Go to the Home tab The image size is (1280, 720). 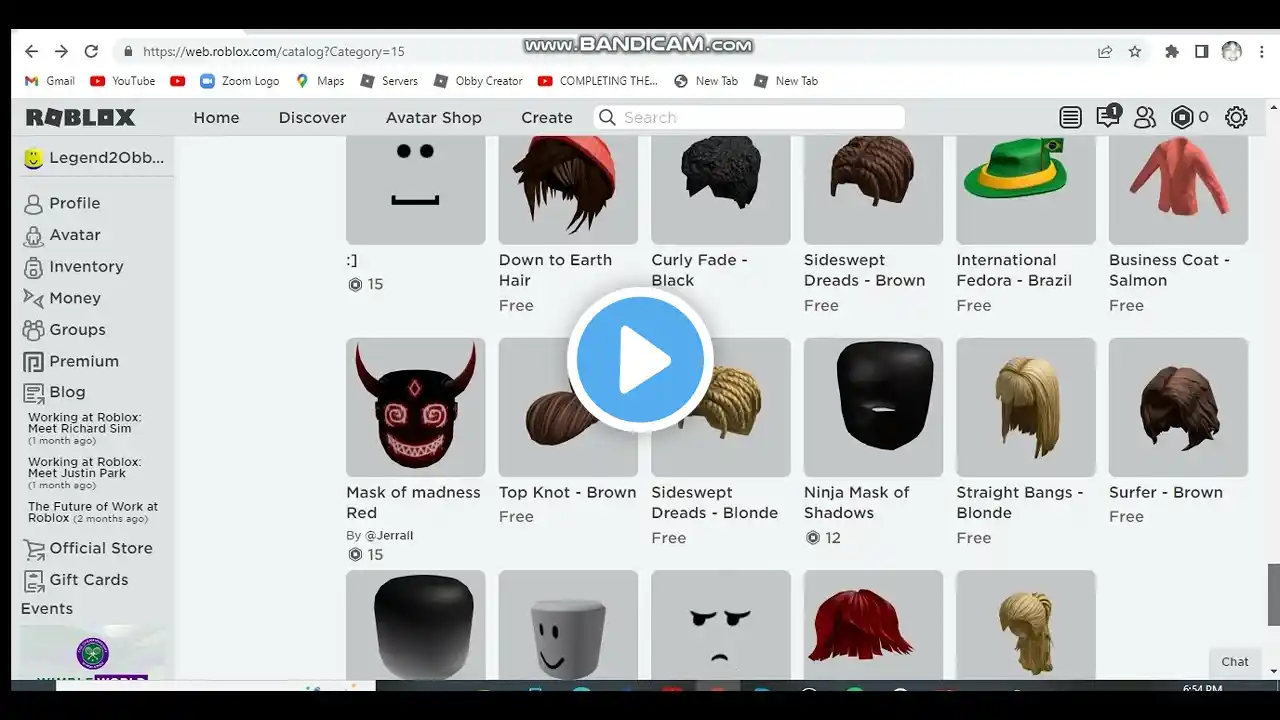coord(216,117)
